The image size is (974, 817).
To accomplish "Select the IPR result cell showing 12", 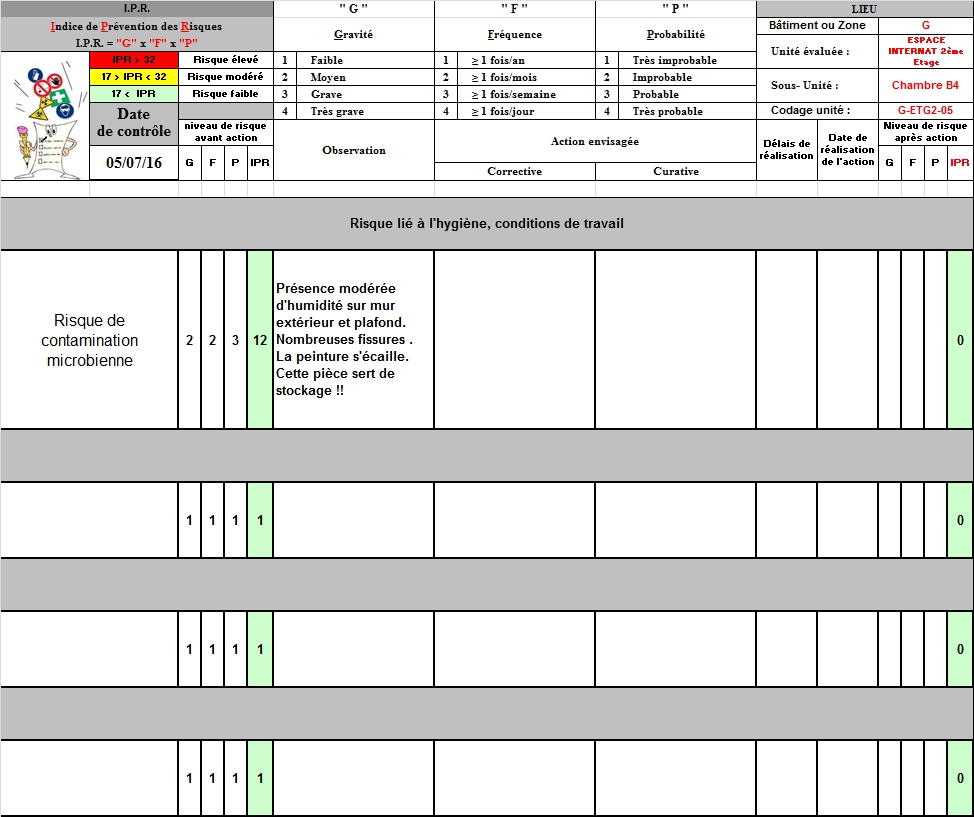I will coord(260,340).
